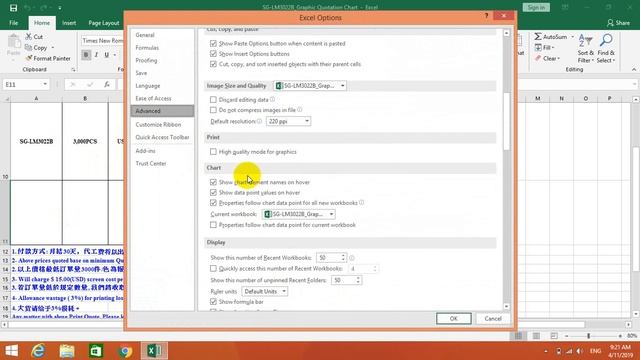Image resolution: width=640 pixels, height=360 pixels.
Task: Collapse the ribbon with chevron
Action: click(x=634, y=70)
